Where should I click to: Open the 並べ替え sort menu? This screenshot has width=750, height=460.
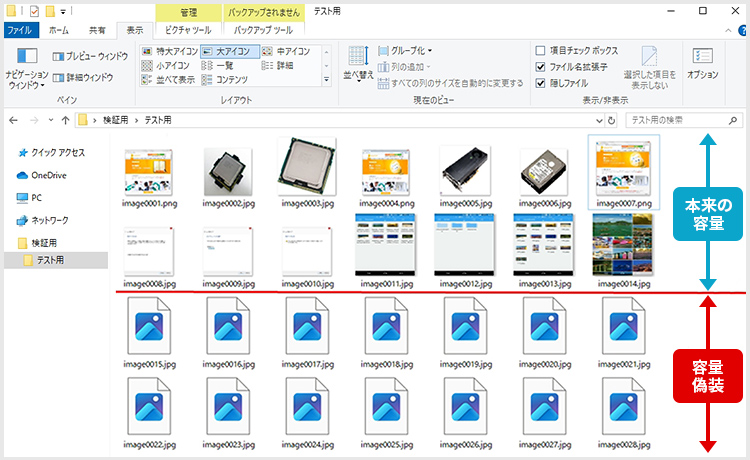pos(358,65)
